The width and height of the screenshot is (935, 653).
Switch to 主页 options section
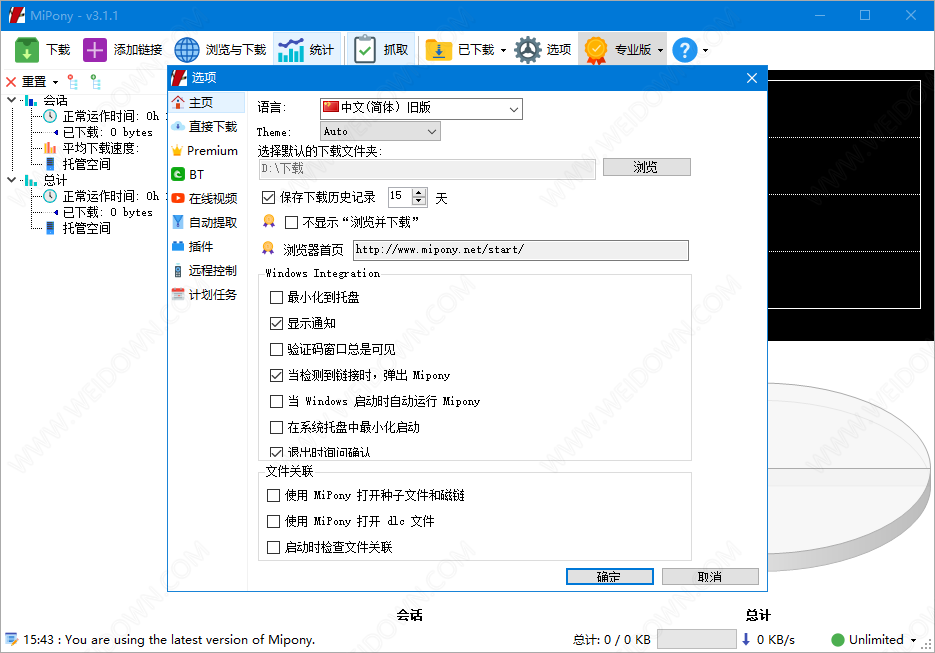[206, 103]
